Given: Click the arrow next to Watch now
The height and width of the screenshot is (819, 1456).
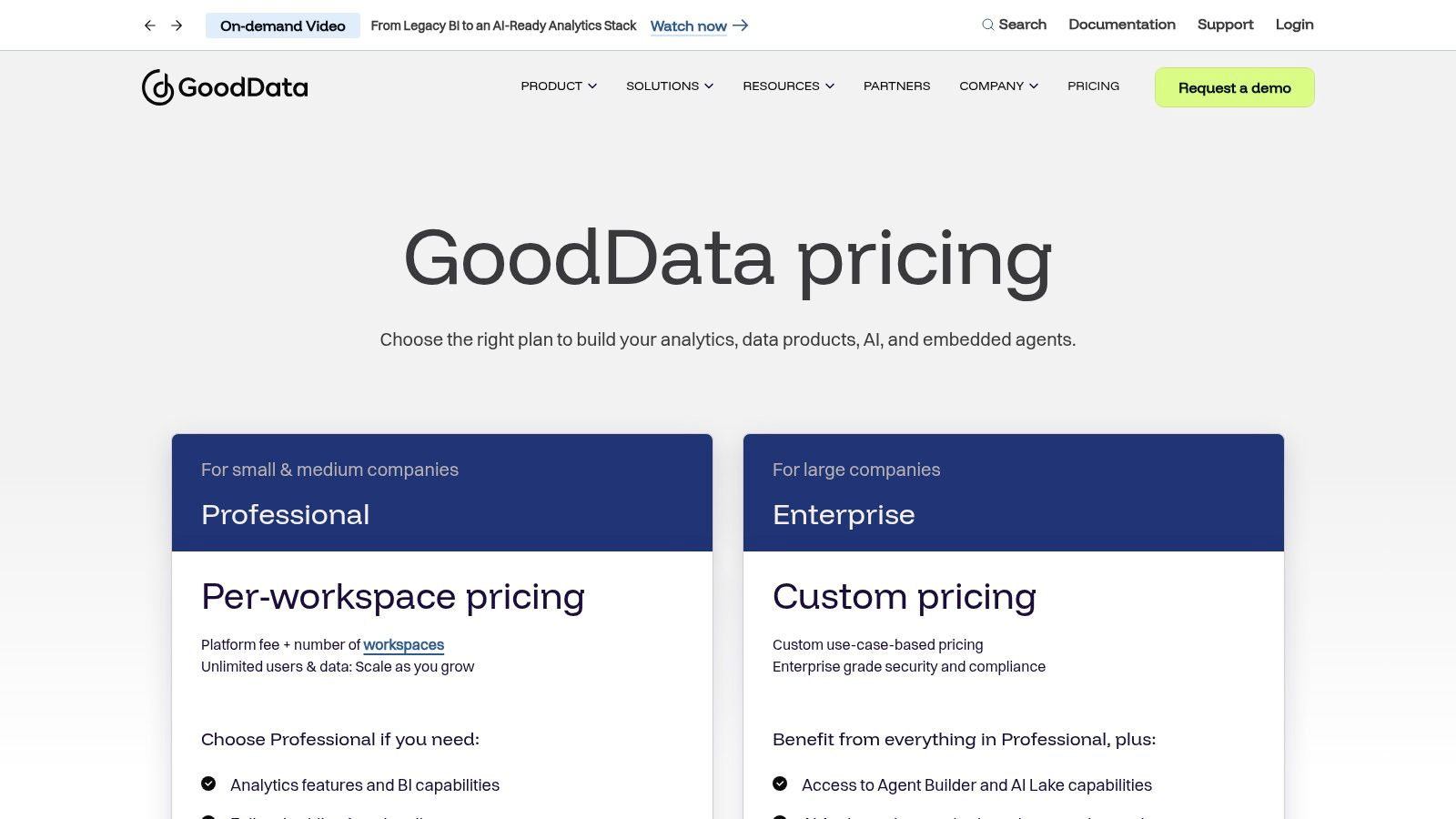Looking at the screenshot, I should pos(741,25).
